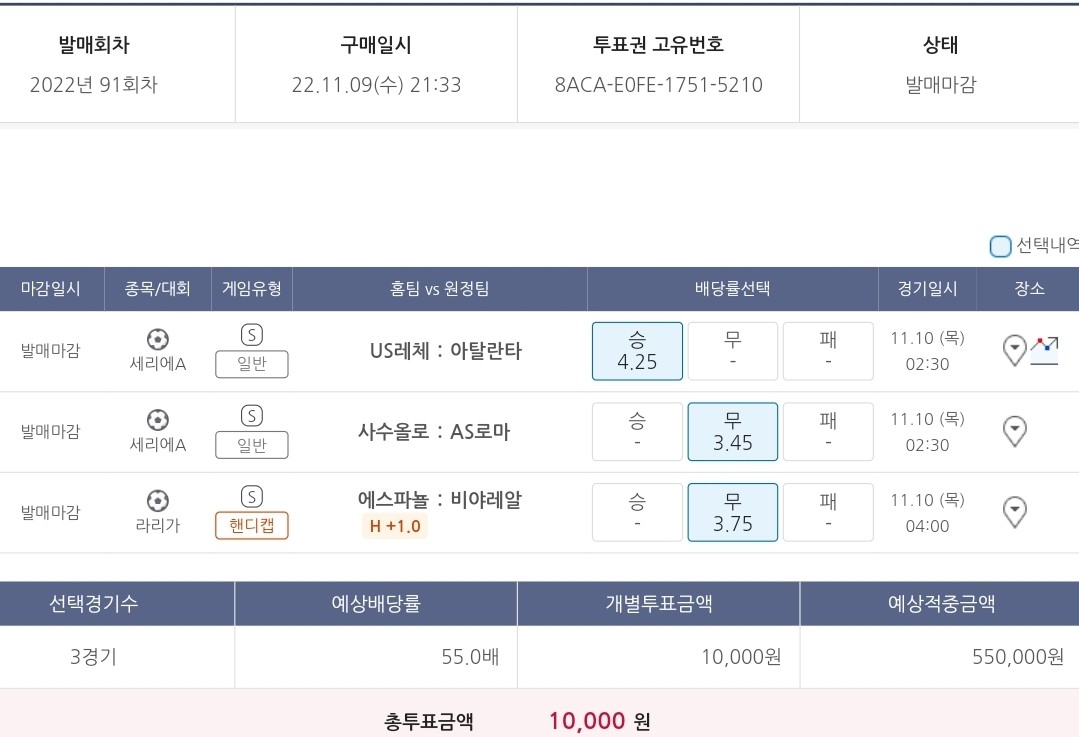Click 일반 tag in US레체 row
Viewport: 1079px width, 737px height.
(252, 364)
